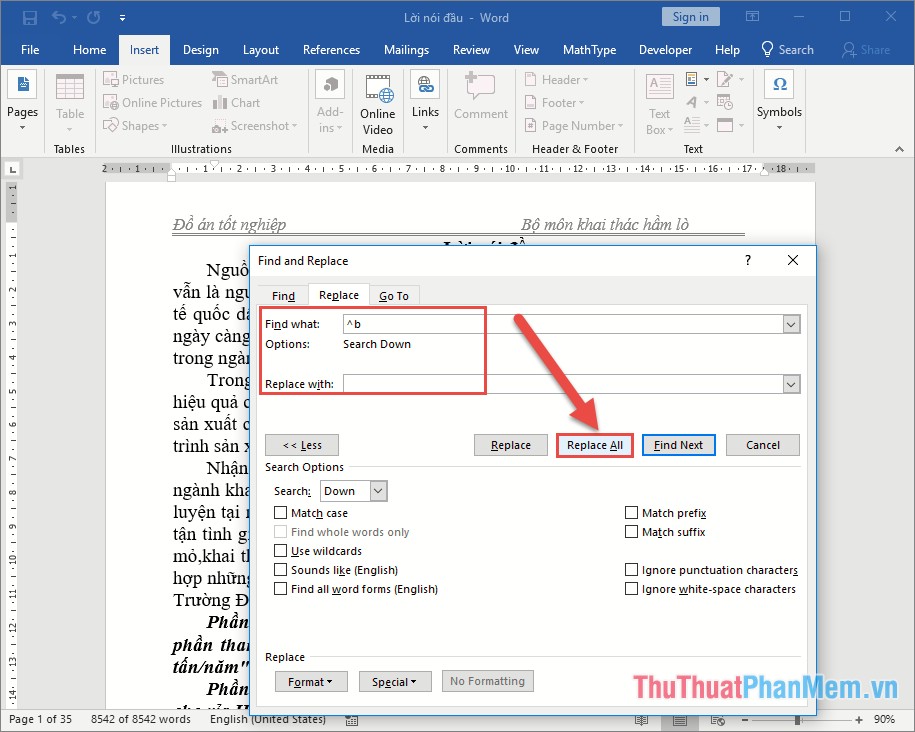Switch to the Go To tab
Screen dimensions: 915x732
pos(393,295)
